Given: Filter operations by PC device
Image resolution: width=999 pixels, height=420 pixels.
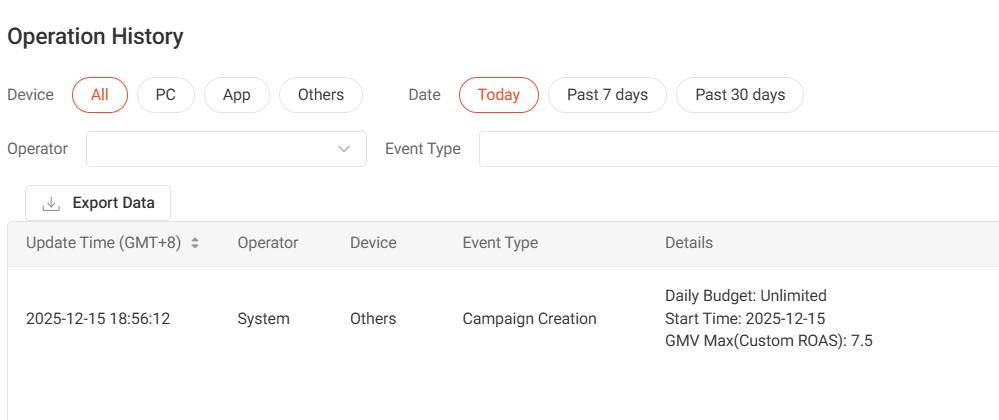Looking at the screenshot, I should 166,95.
